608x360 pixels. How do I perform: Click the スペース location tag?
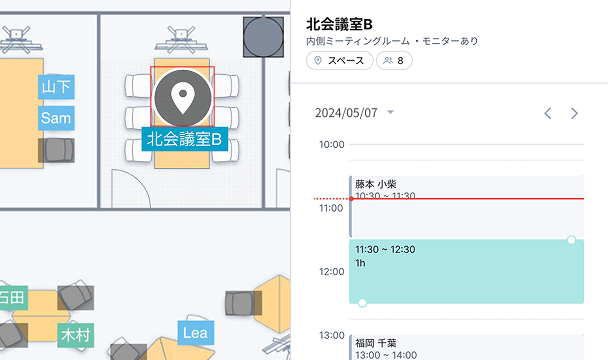[x=340, y=61]
